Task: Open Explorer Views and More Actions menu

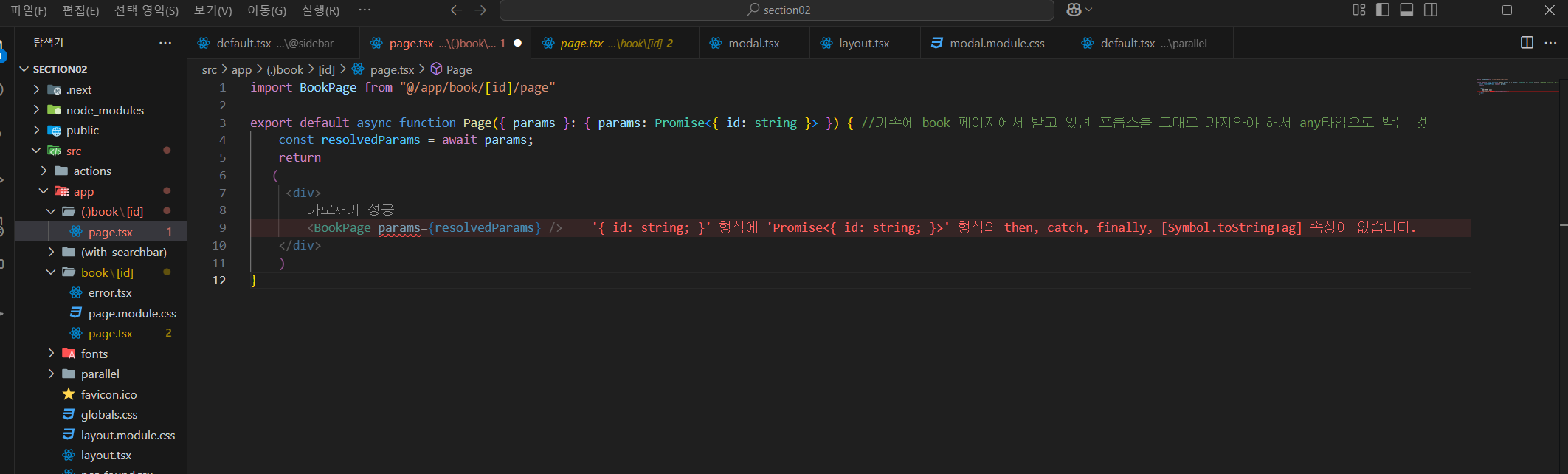Action: click(x=165, y=43)
